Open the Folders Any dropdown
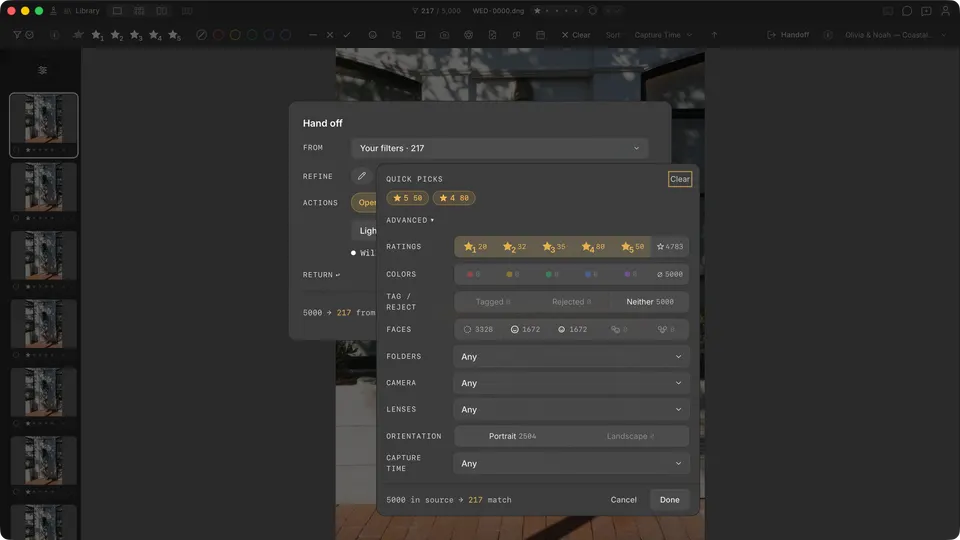Image resolution: width=960 pixels, height=540 pixels. pos(571,356)
